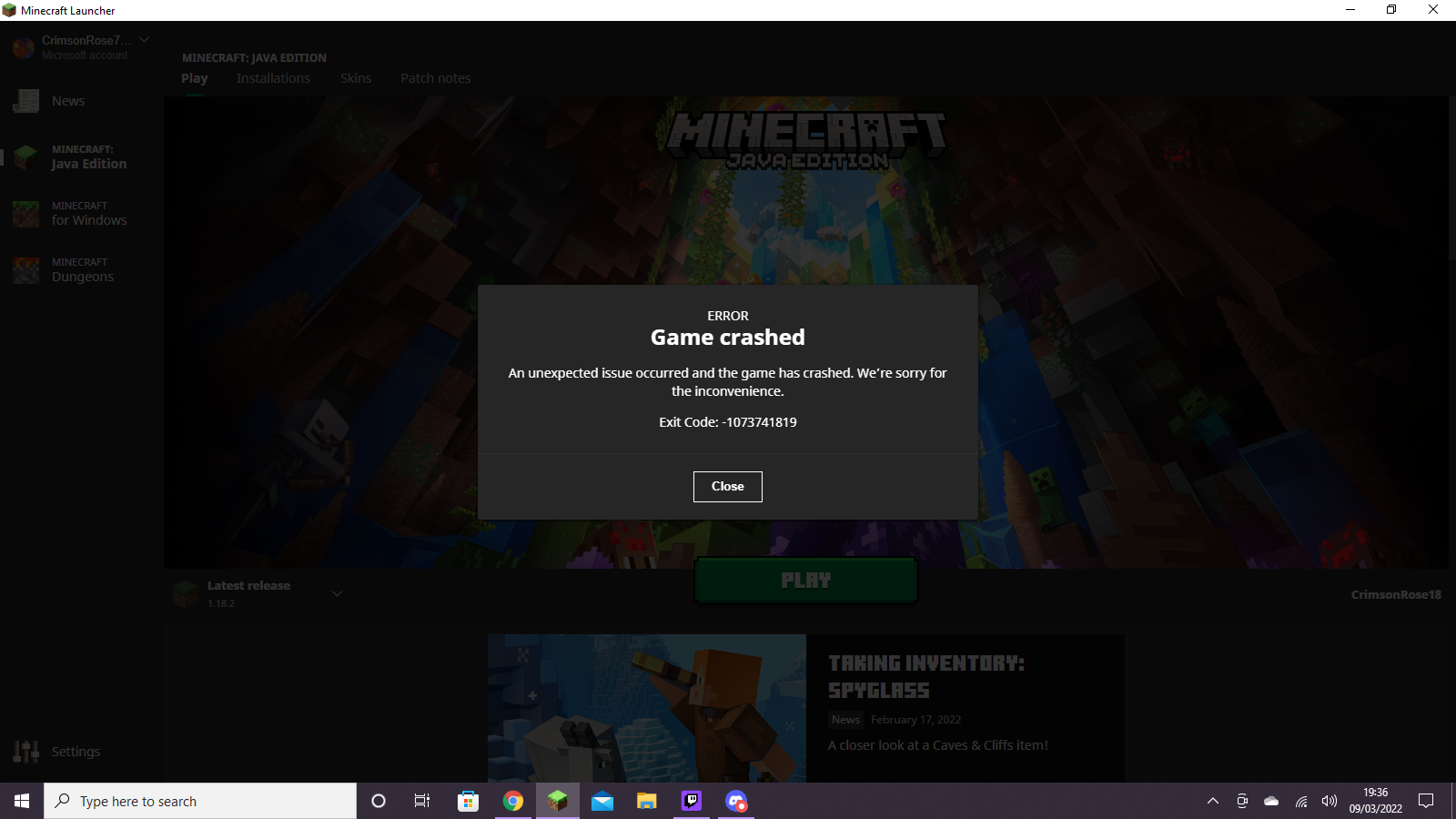This screenshot has height=819, width=1456.
Task: Click the News tag on the article
Action: click(845, 720)
